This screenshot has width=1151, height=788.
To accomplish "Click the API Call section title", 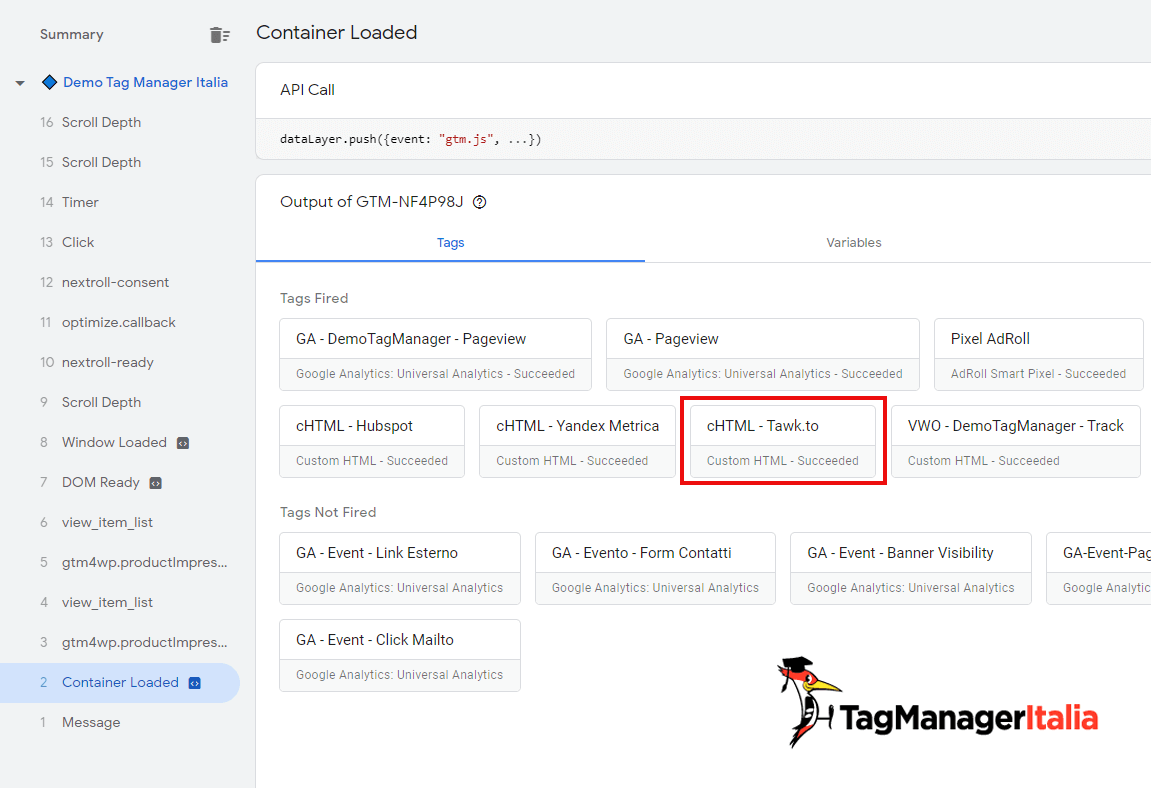I will click(x=308, y=90).
